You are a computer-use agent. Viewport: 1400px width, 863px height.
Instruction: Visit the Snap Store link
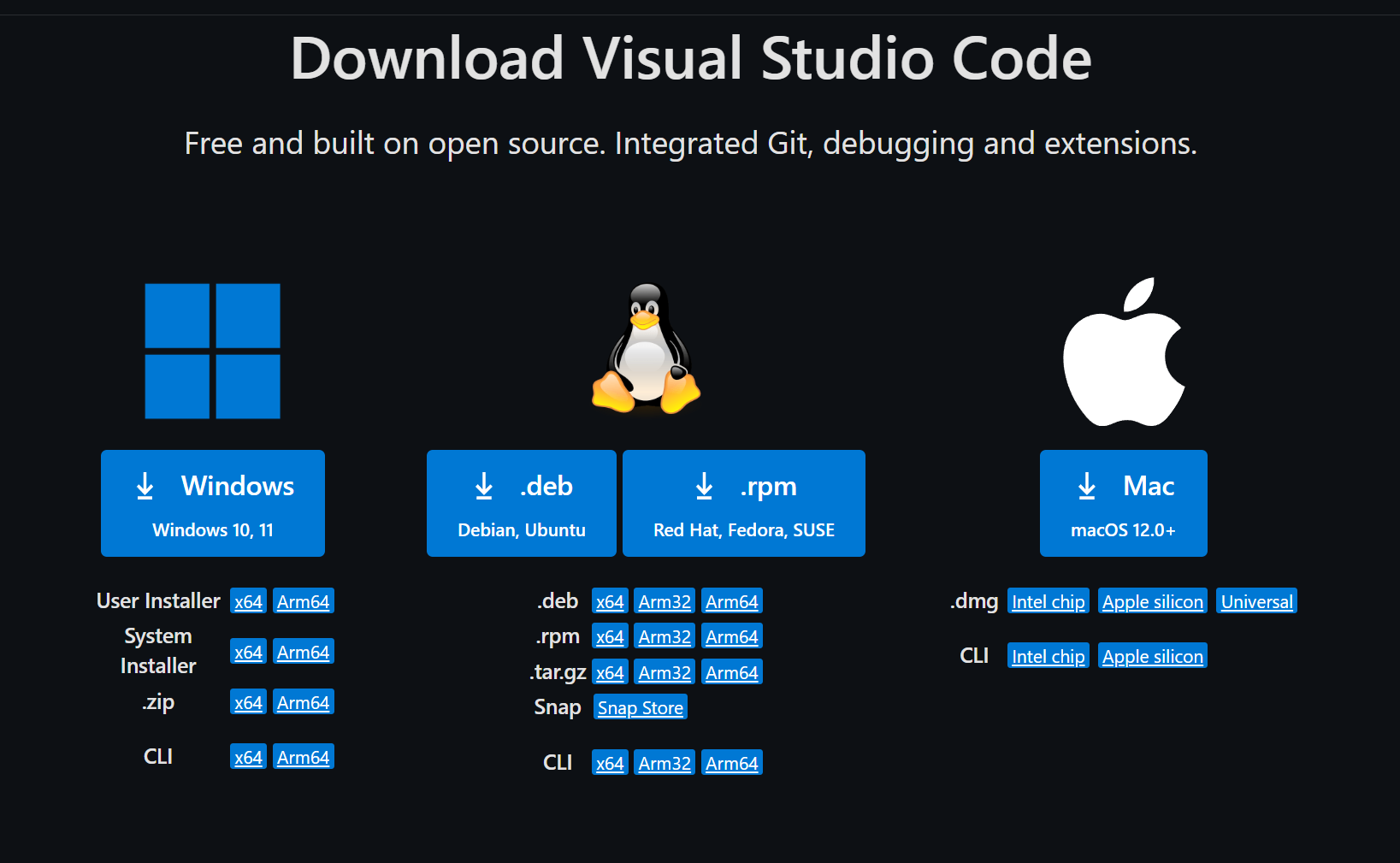(x=641, y=707)
